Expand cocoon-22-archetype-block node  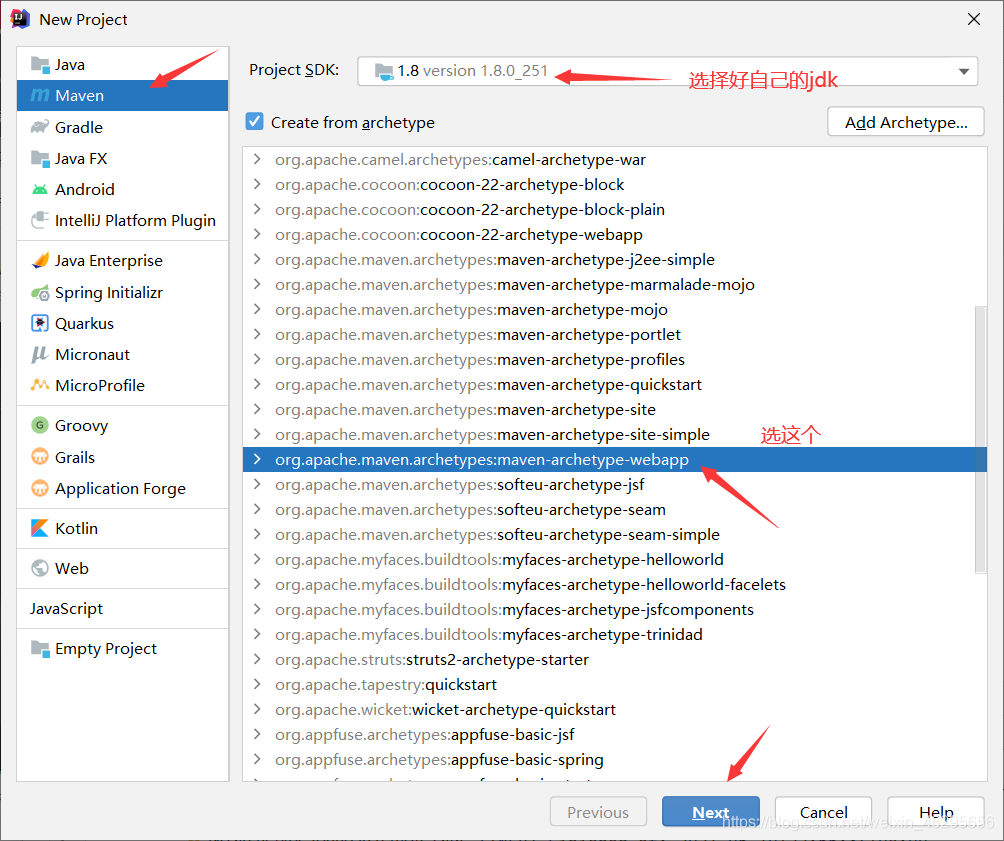[257, 184]
